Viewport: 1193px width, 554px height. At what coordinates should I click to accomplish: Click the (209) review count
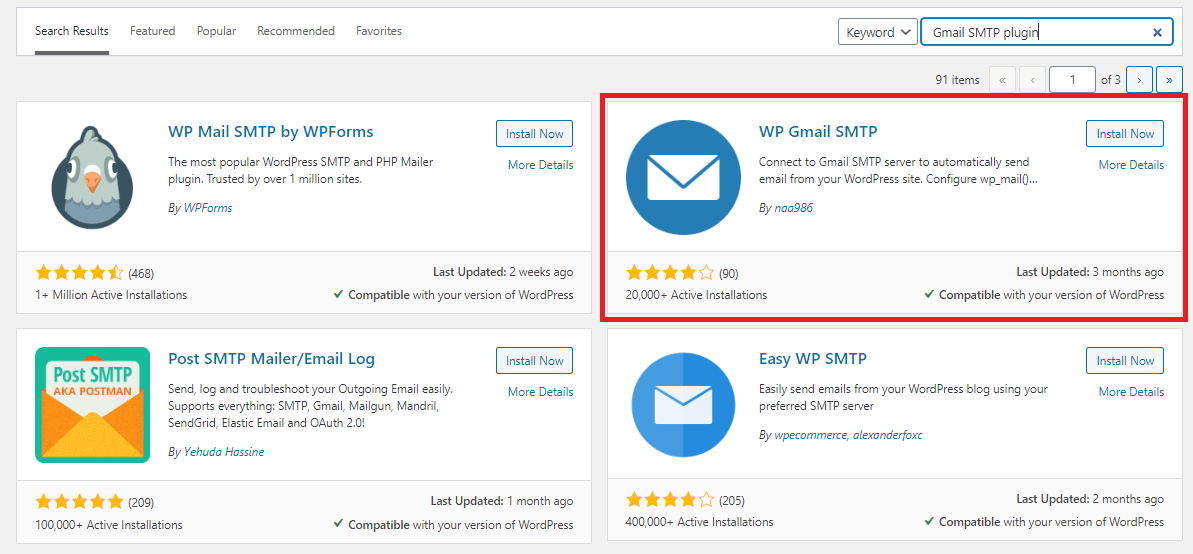coord(141,501)
